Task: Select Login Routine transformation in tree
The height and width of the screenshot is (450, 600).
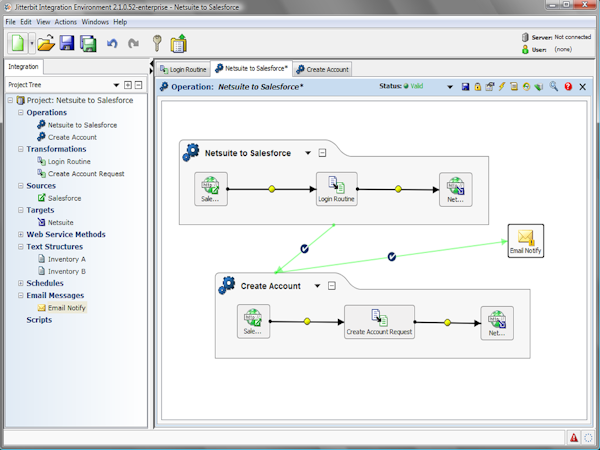Action: tap(64, 161)
